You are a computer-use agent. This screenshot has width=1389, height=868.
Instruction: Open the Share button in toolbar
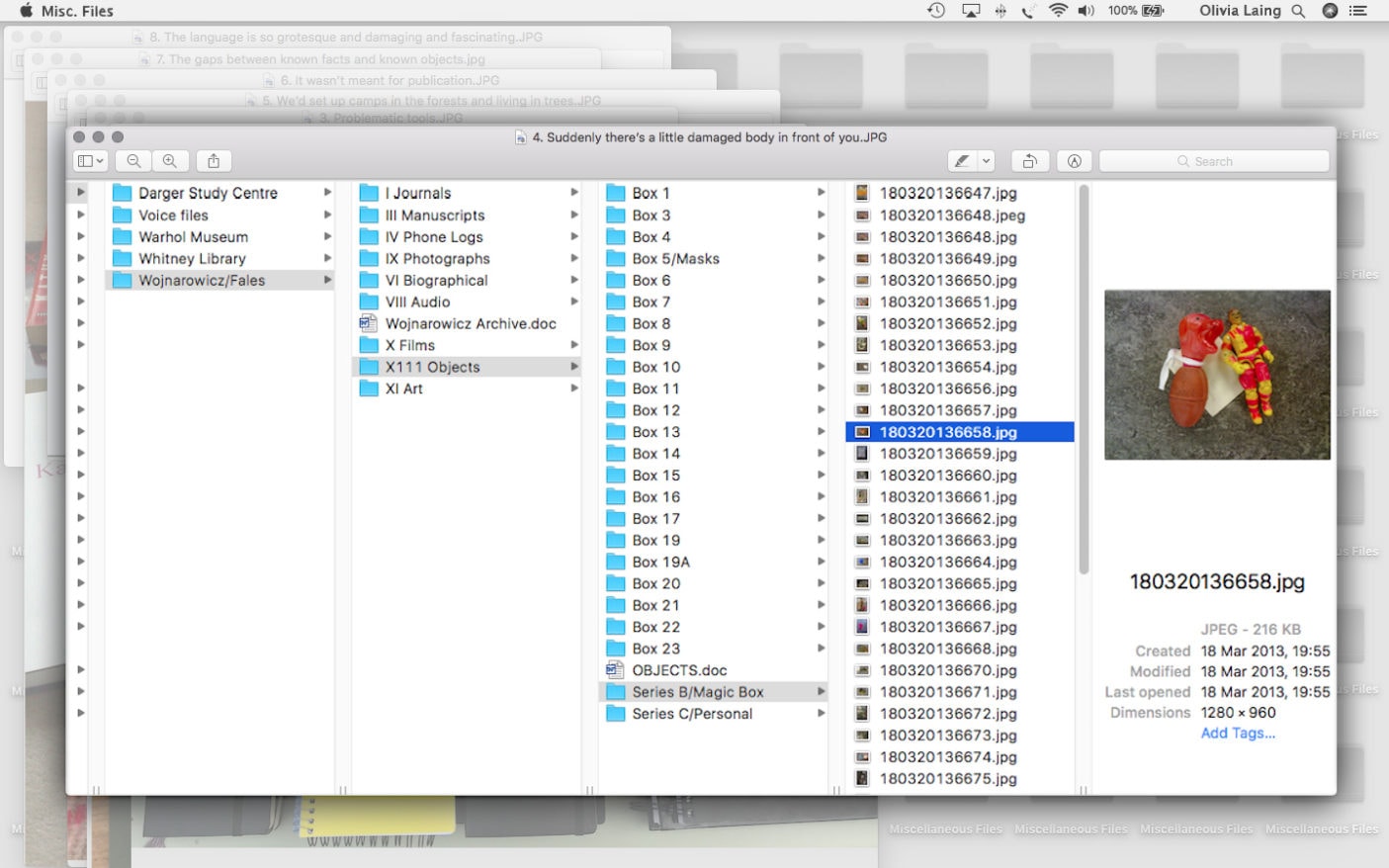pos(214,161)
